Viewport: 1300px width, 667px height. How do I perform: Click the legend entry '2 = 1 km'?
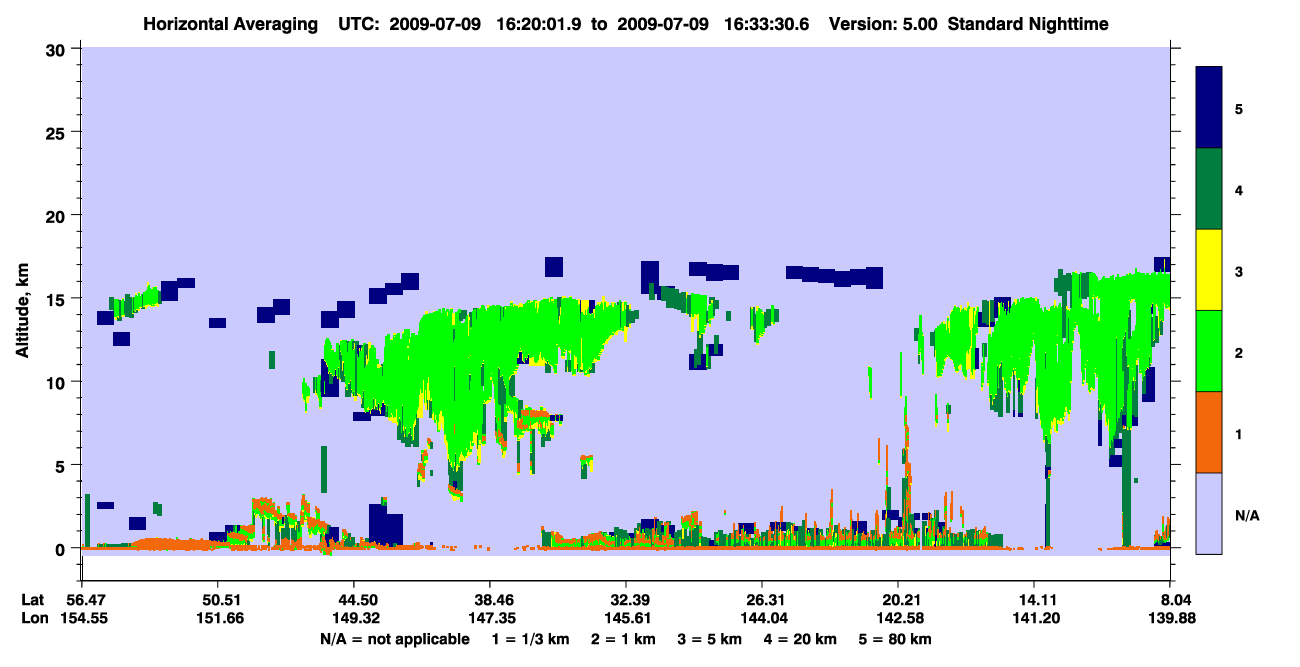[x=623, y=639]
